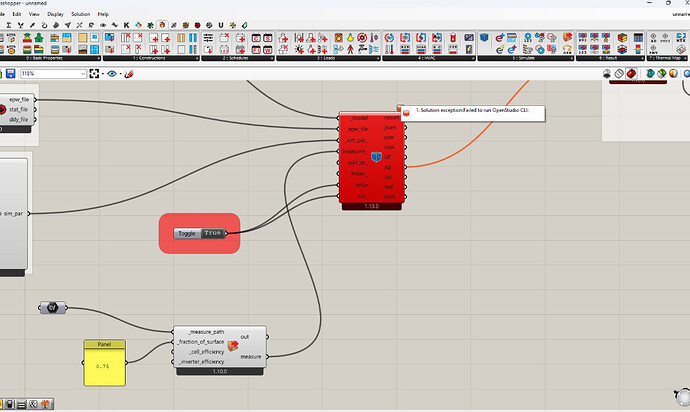Screen dimensions: 690x412
Task: Click the orange preview mesh quality sphere
Action: click(x=673, y=74)
